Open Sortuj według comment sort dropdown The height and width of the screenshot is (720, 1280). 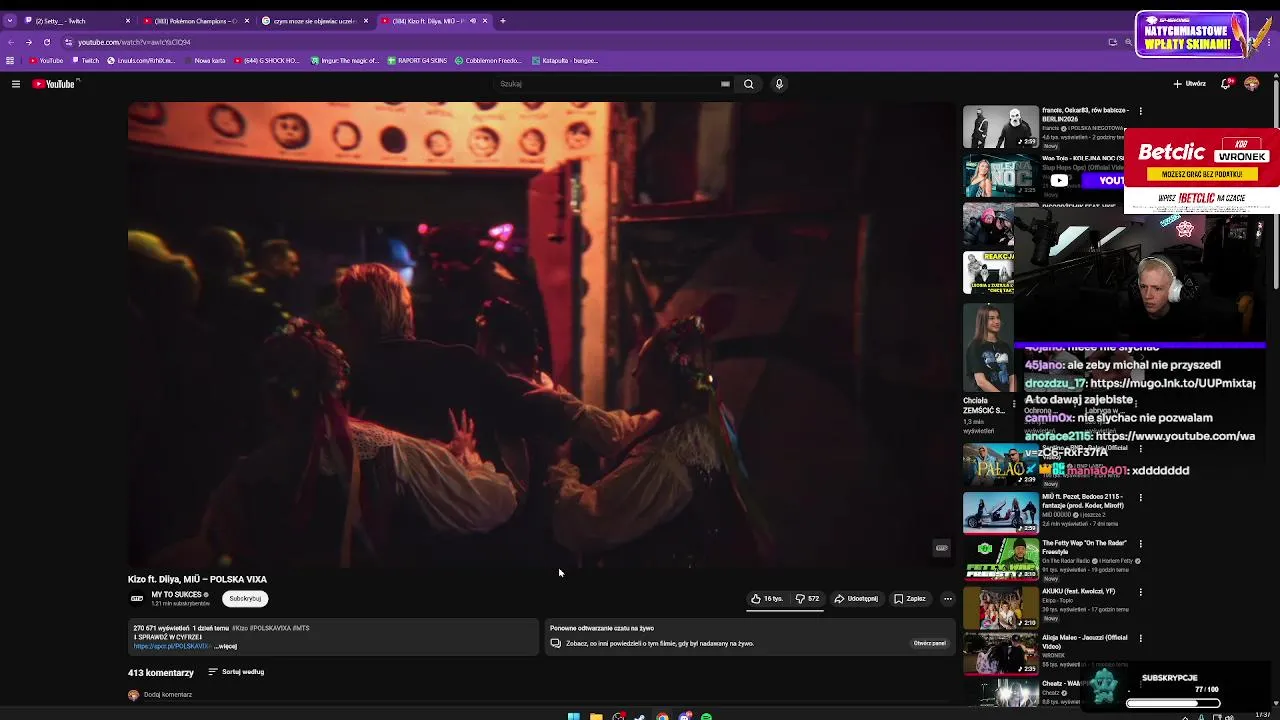click(236, 672)
